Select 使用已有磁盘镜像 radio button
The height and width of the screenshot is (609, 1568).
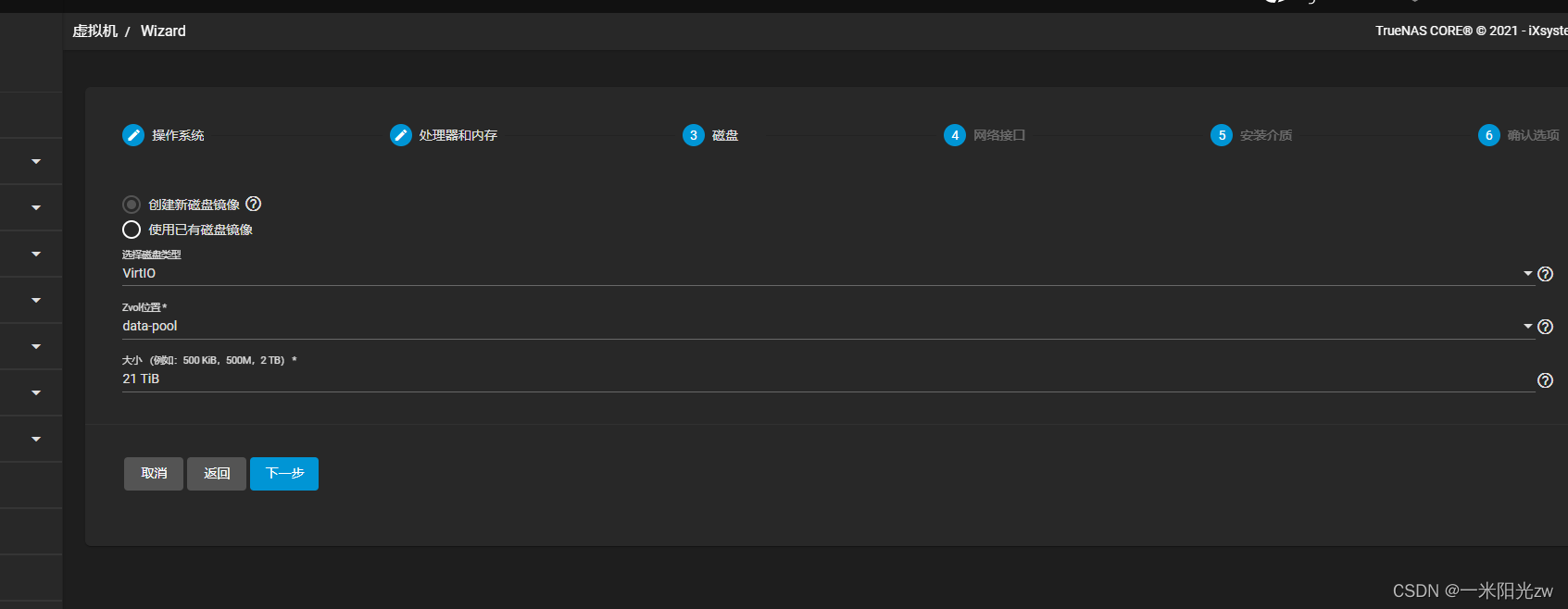coord(132,230)
